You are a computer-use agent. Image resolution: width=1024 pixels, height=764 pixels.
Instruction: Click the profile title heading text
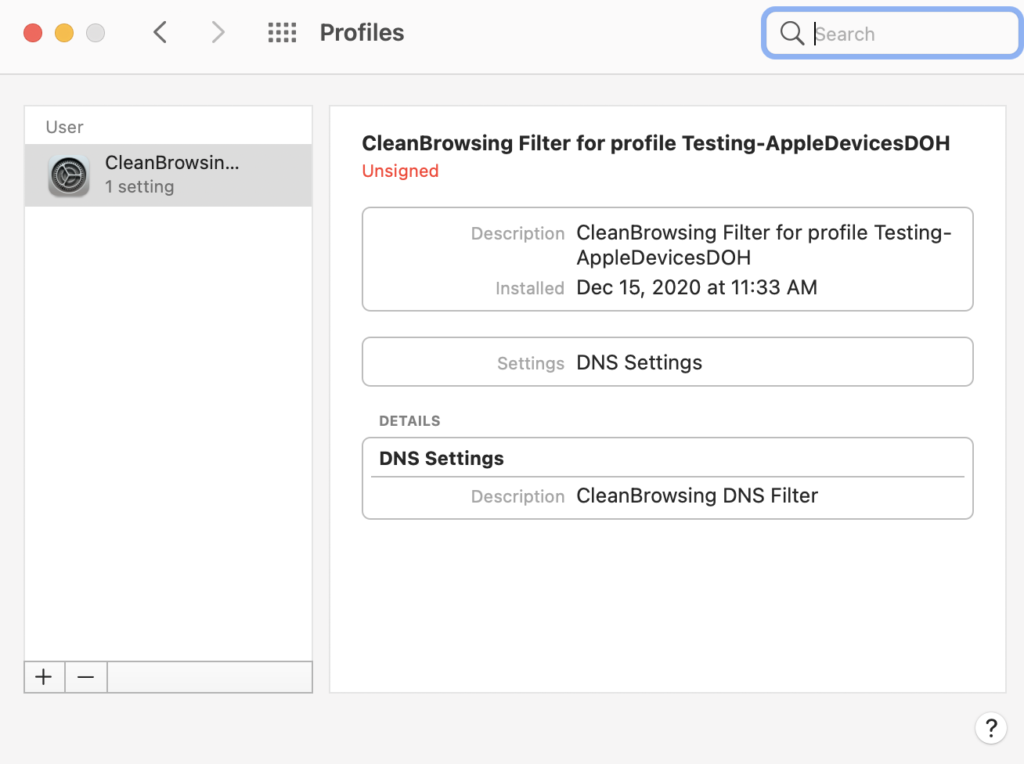point(656,143)
